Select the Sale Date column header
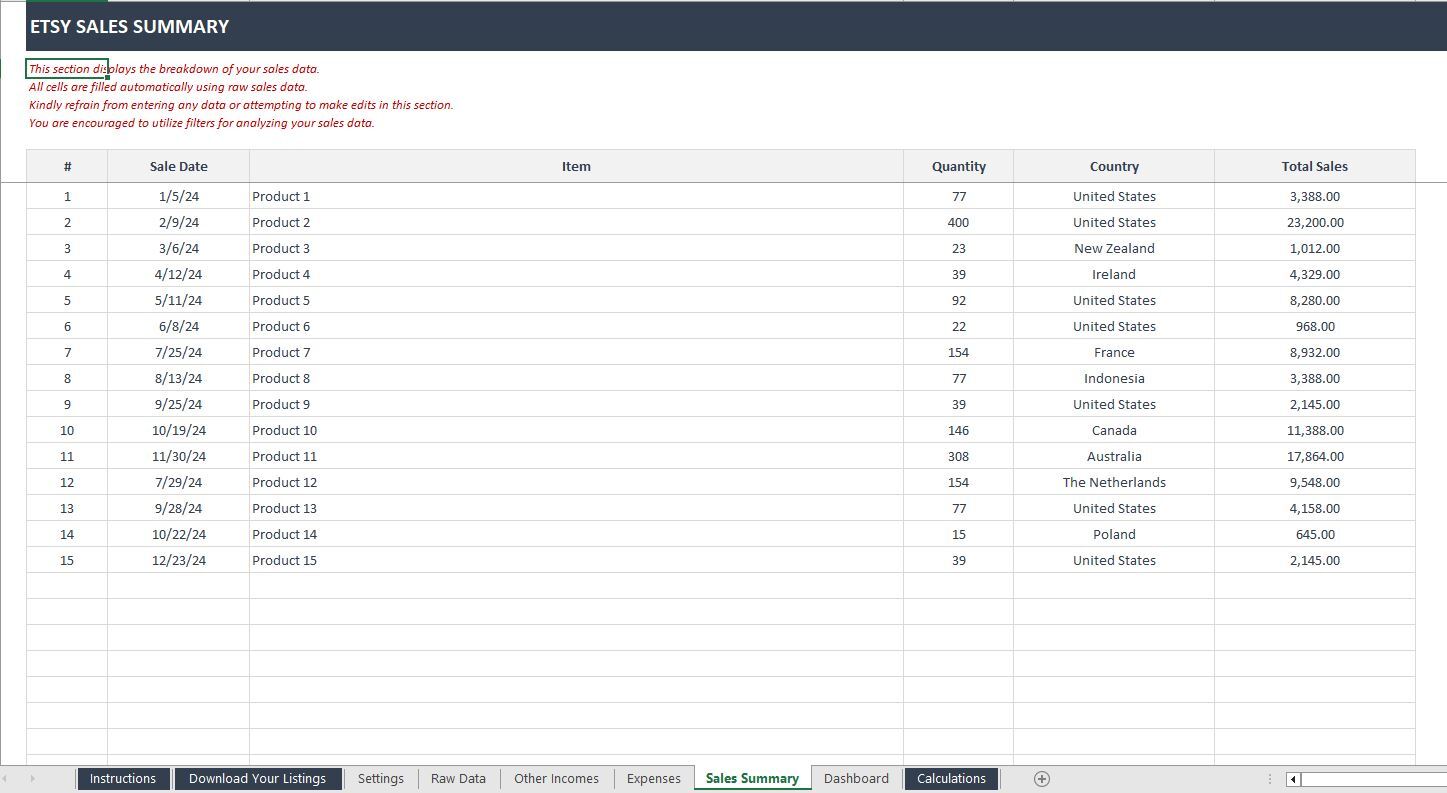Screen dimensions: 1447x793 pyautogui.click(x=178, y=167)
